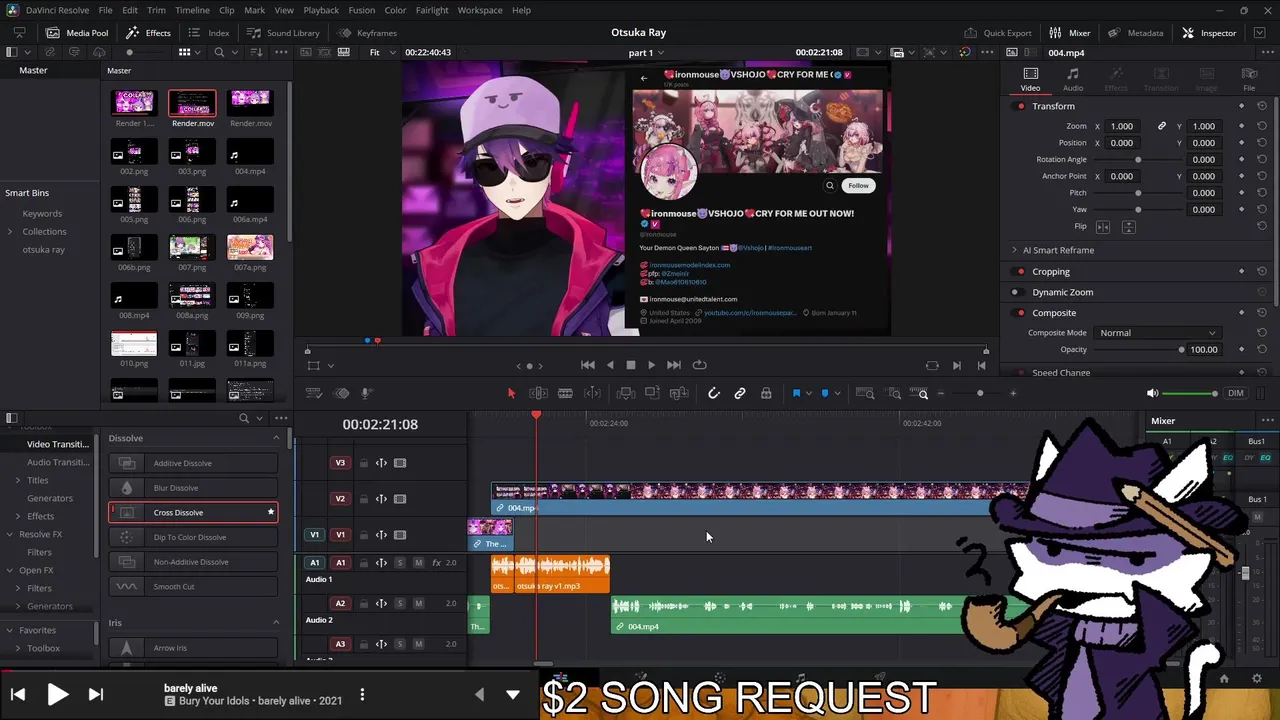Mute the Audio 2 track
The width and height of the screenshot is (1280, 720).
418,603
